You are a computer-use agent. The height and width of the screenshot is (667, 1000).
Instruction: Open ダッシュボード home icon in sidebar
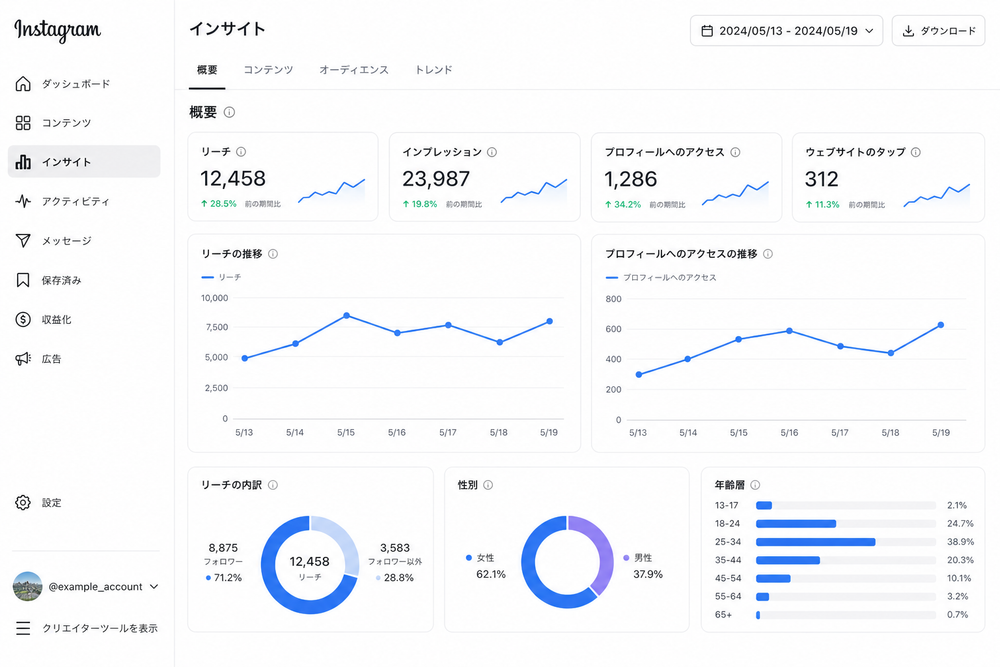point(23,84)
